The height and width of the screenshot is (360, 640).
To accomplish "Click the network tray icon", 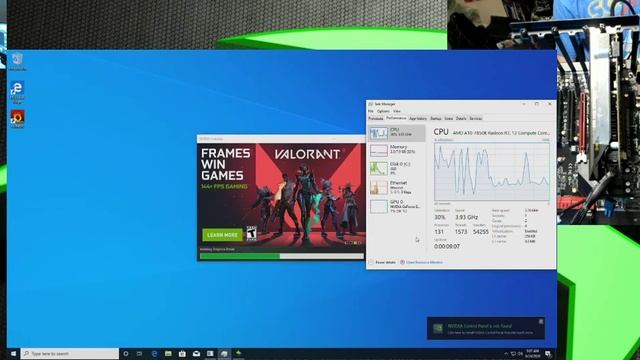I will (513, 354).
